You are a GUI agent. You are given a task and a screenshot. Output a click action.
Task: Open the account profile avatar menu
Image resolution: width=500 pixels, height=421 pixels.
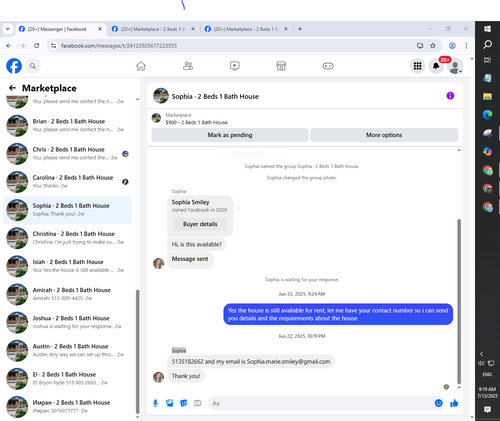[x=455, y=66]
